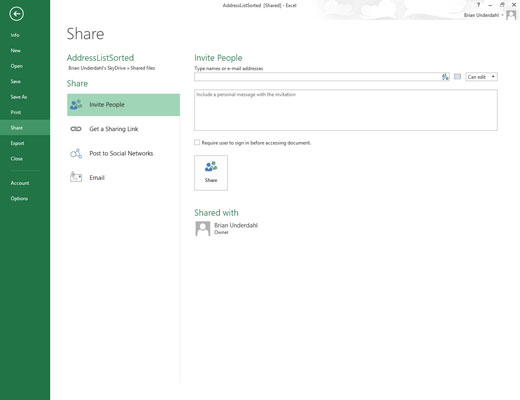This screenshot has height=400, width=520.
Task: Open the Brian Underdahl account dropdown
Action: coord(484,15)
